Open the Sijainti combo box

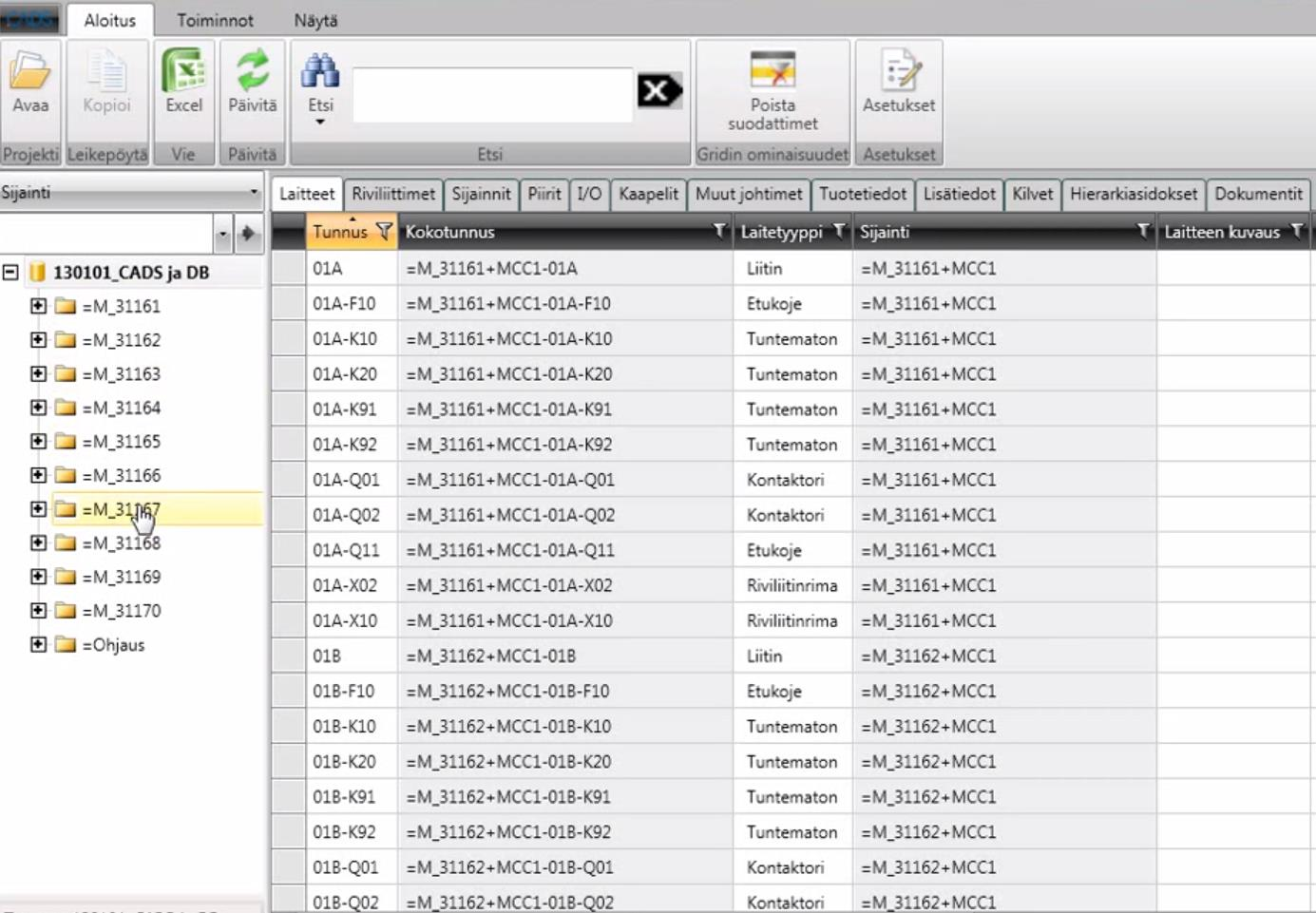(x=131, y=192)
